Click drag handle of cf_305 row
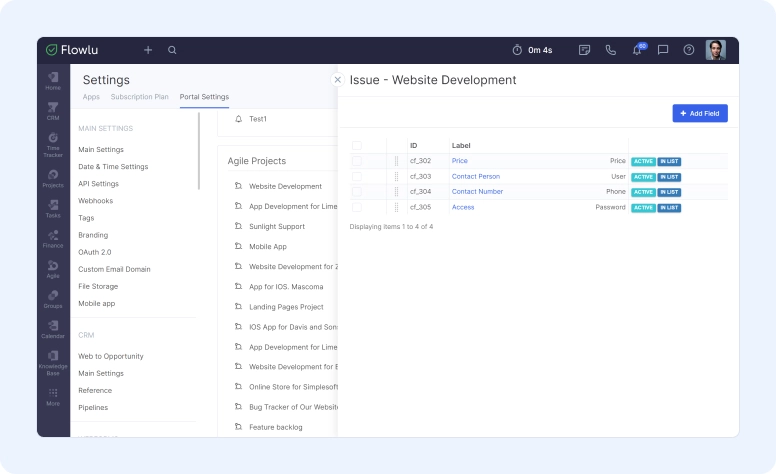 (x=396, y=207)
